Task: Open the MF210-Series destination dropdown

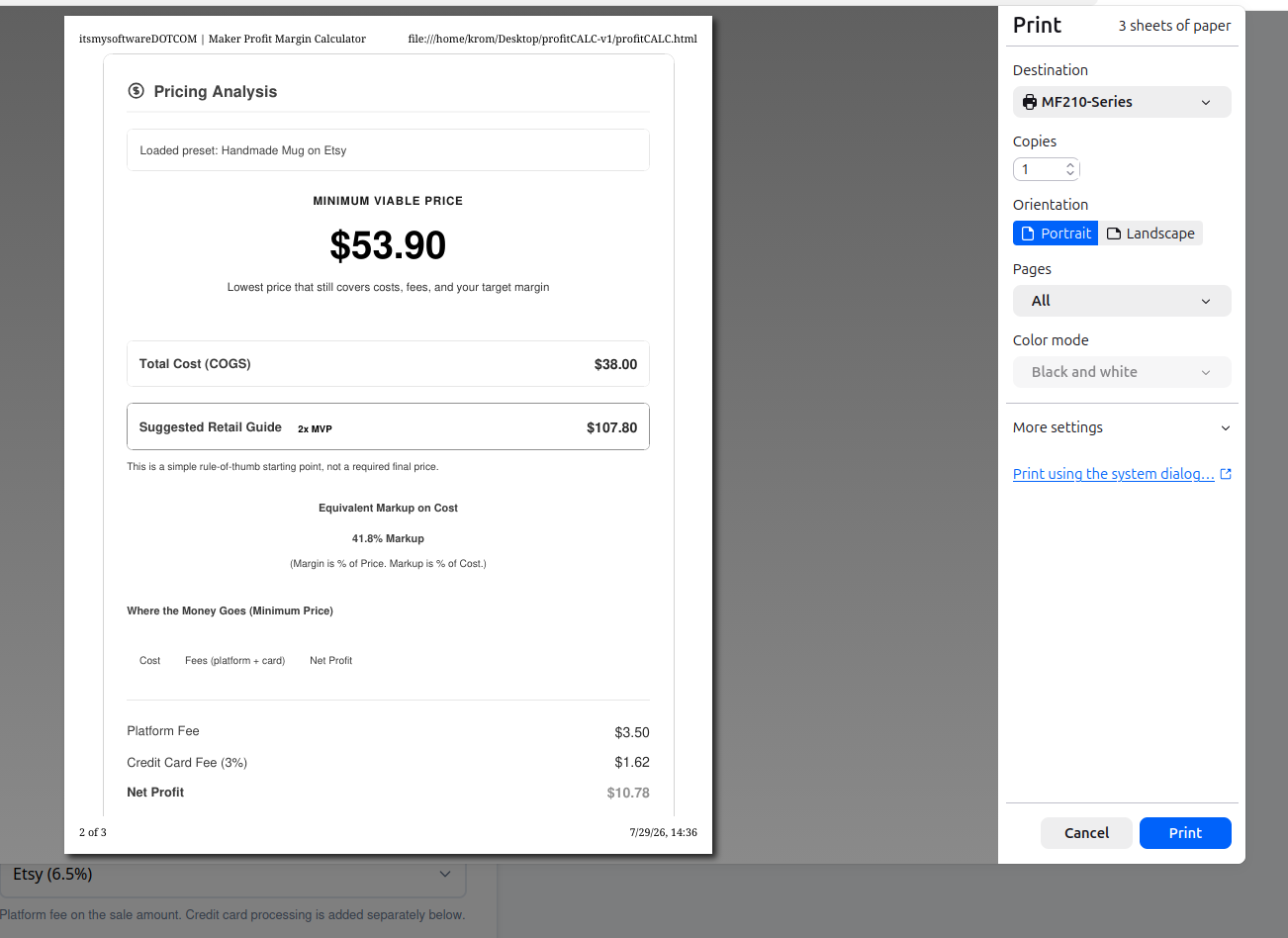Action: coord(1122,102)
